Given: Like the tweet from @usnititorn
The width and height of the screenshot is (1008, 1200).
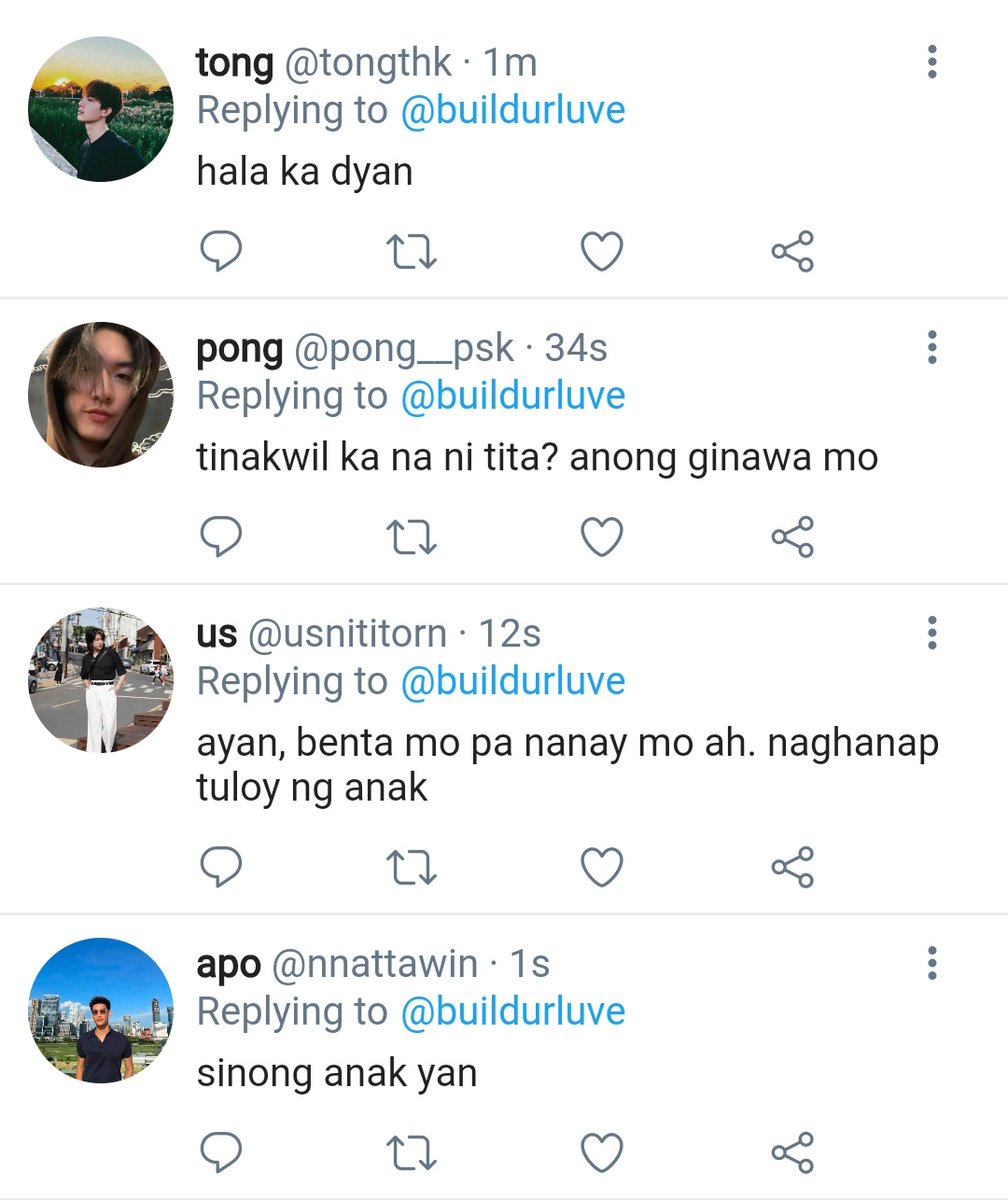Looking at the screenshot, I should point(602,868).
